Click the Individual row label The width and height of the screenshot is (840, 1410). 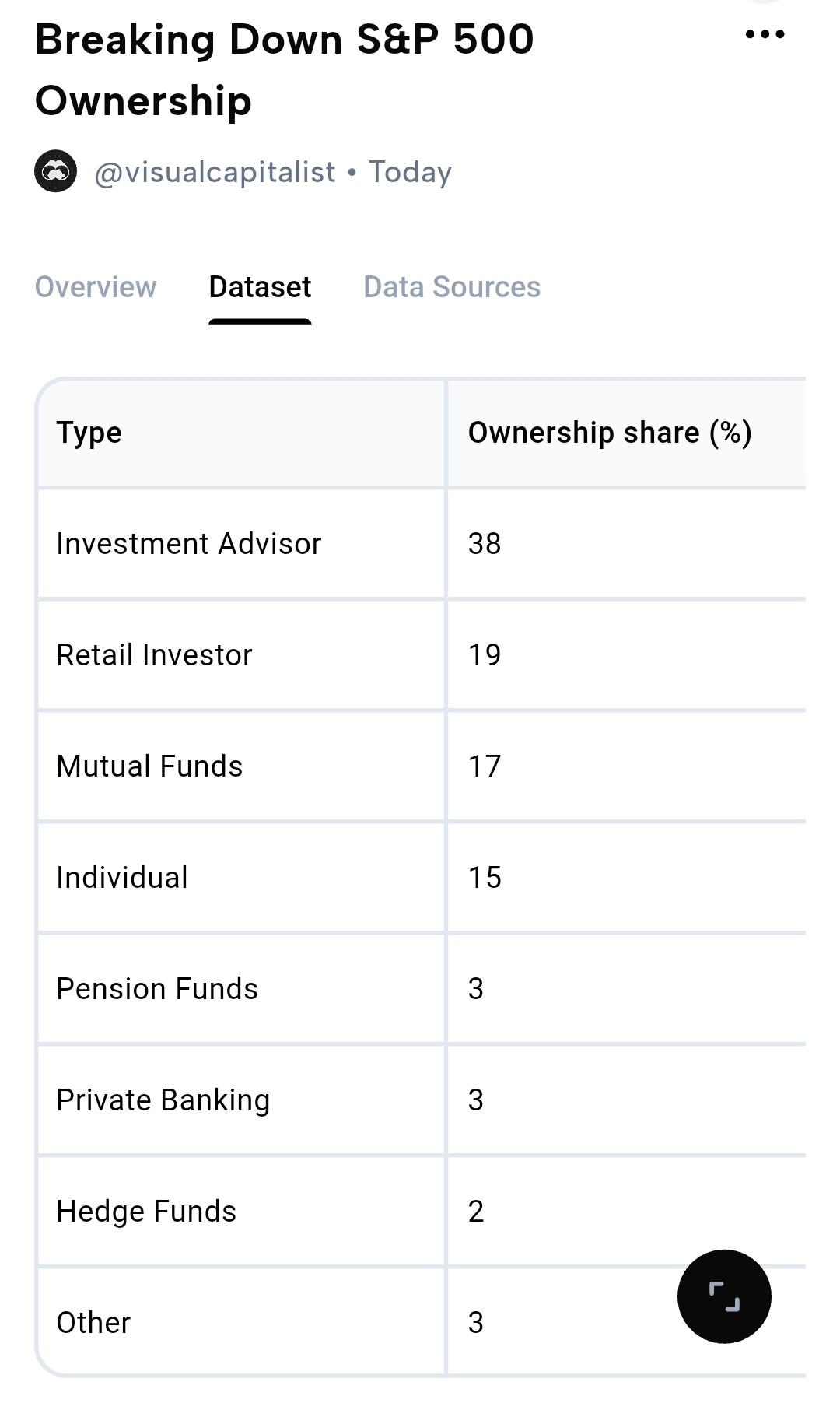(122, 878)
